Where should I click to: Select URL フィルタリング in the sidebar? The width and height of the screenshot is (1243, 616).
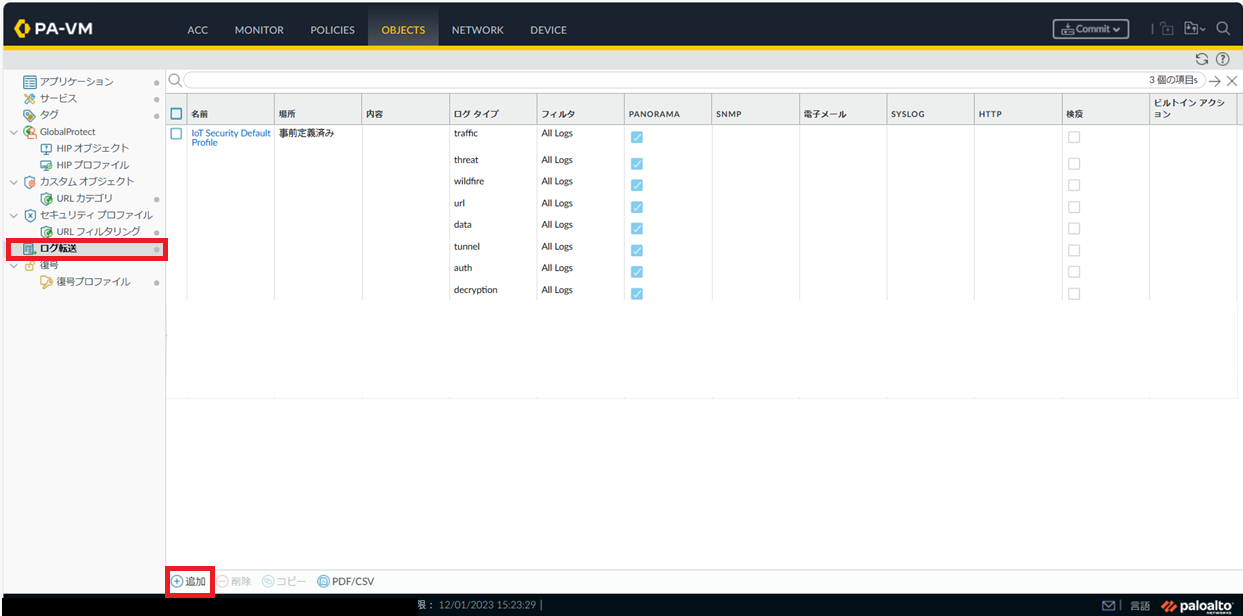(x=98, y=232)
